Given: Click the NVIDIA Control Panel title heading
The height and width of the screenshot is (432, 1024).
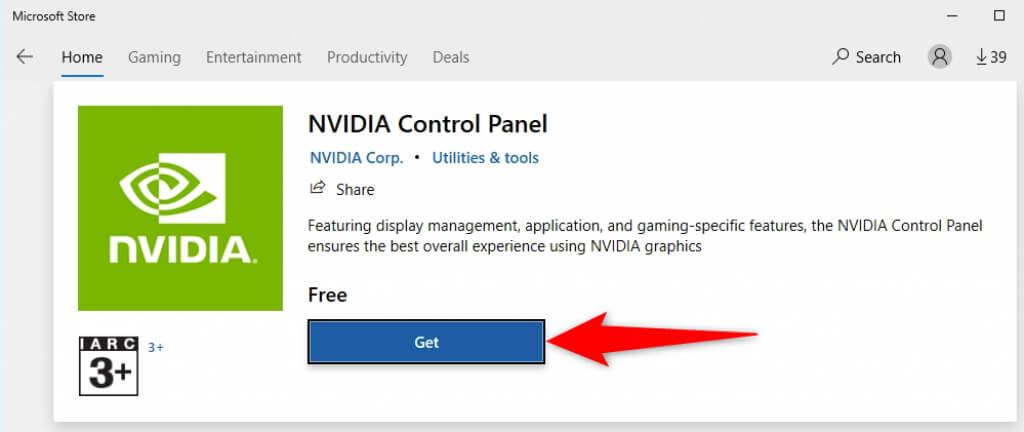Looking at the screenshot, I should (x=428, y=125).
